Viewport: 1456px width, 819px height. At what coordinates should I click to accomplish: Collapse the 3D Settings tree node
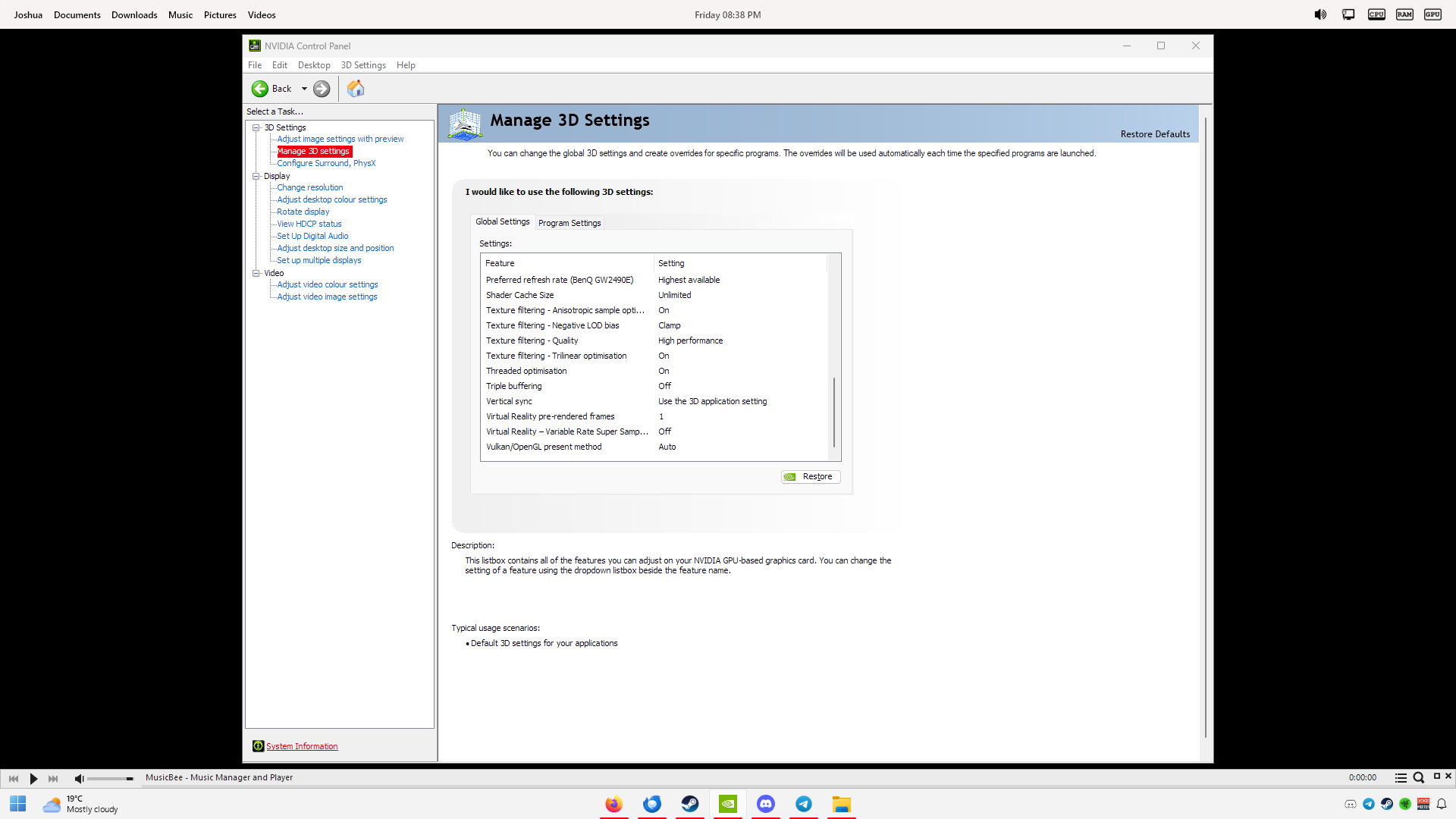256,127
